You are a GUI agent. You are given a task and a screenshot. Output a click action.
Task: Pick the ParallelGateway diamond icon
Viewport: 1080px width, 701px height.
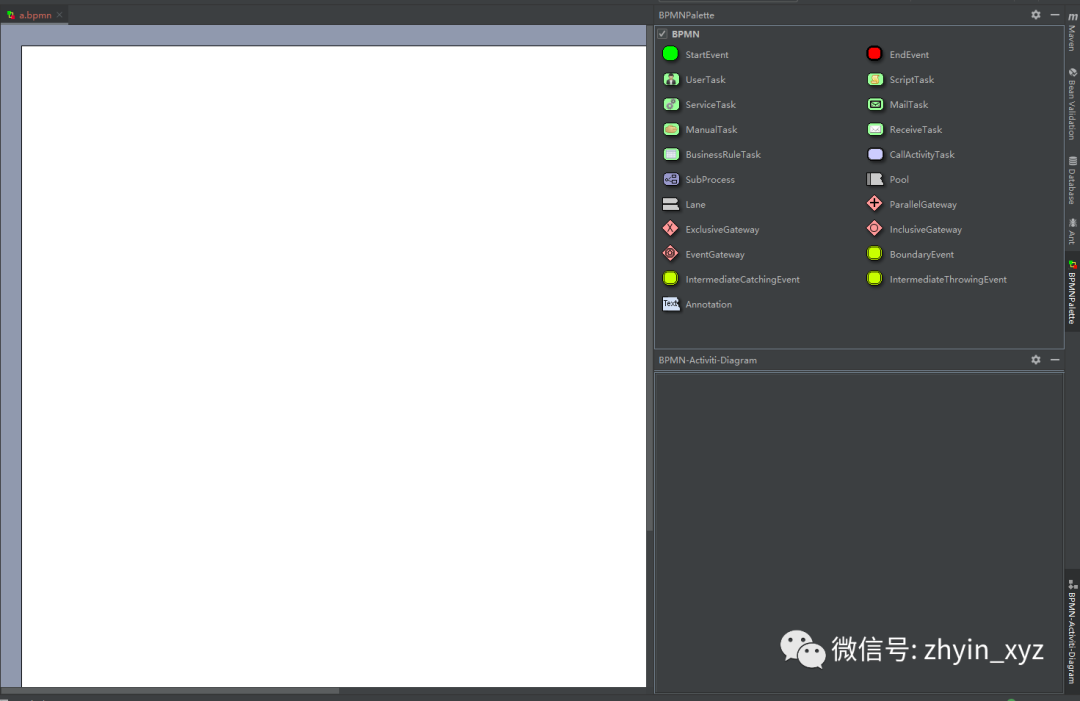tap(874, 203)
